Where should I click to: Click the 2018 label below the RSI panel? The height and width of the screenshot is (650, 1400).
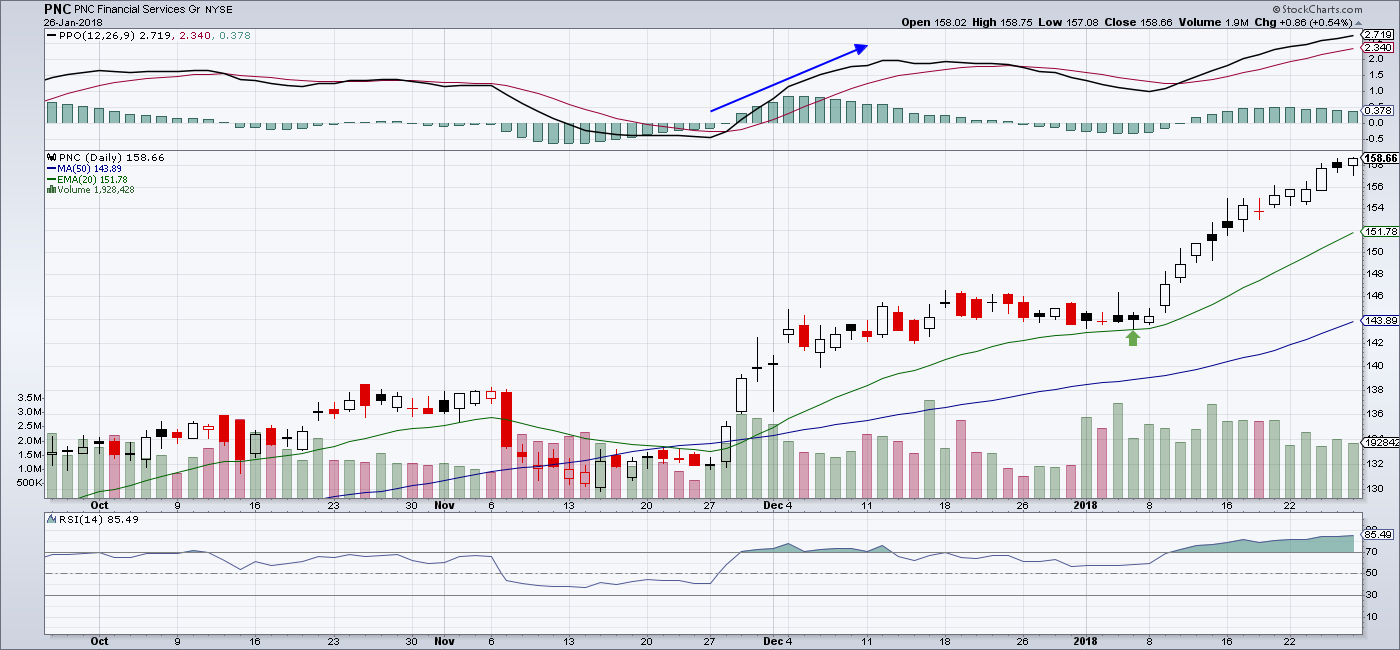1085,640
